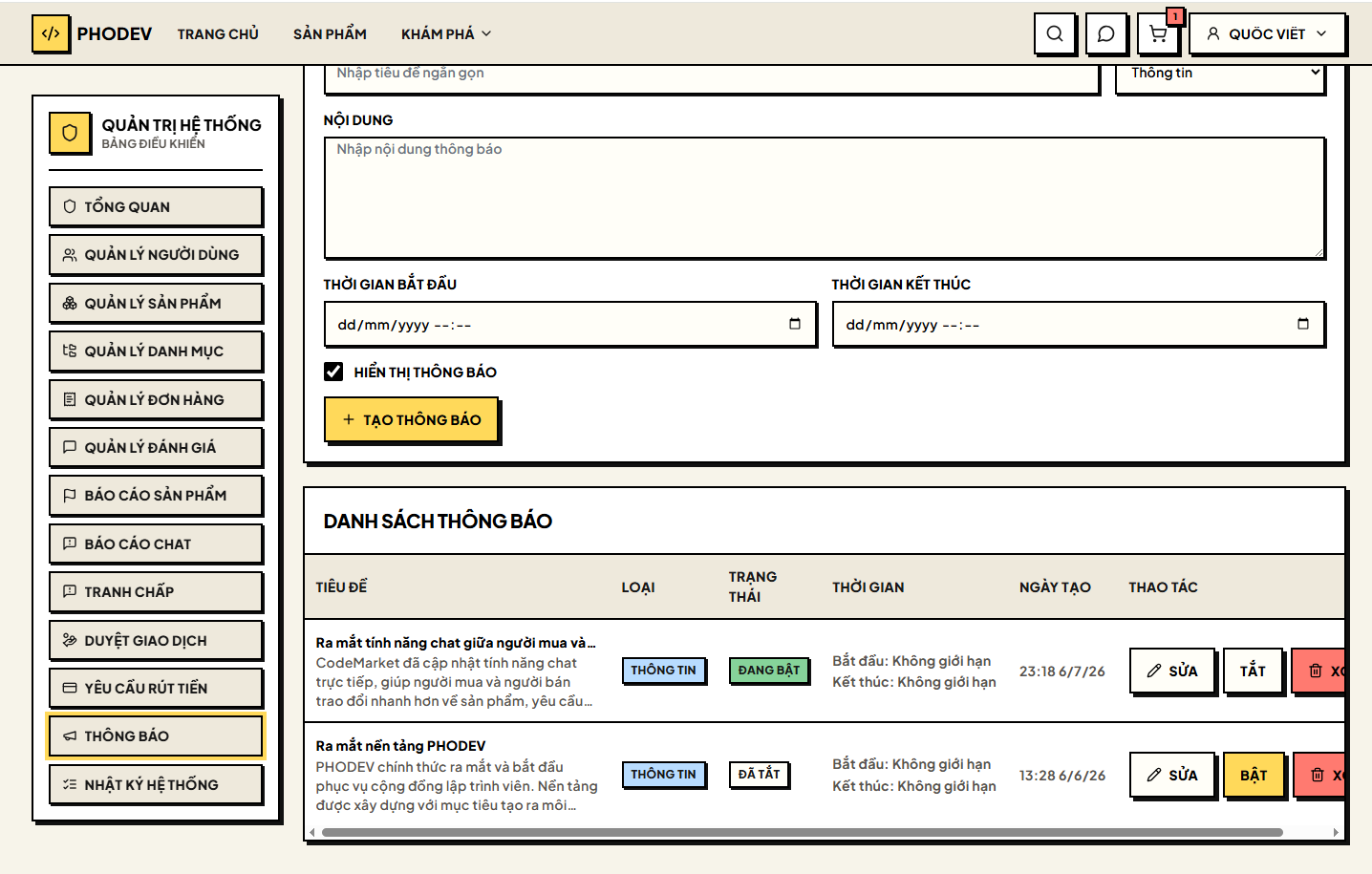
Task: Open the calendar picker for Thời gian bắt đầu
Action: pyautogui.click(x=795, y=324)
